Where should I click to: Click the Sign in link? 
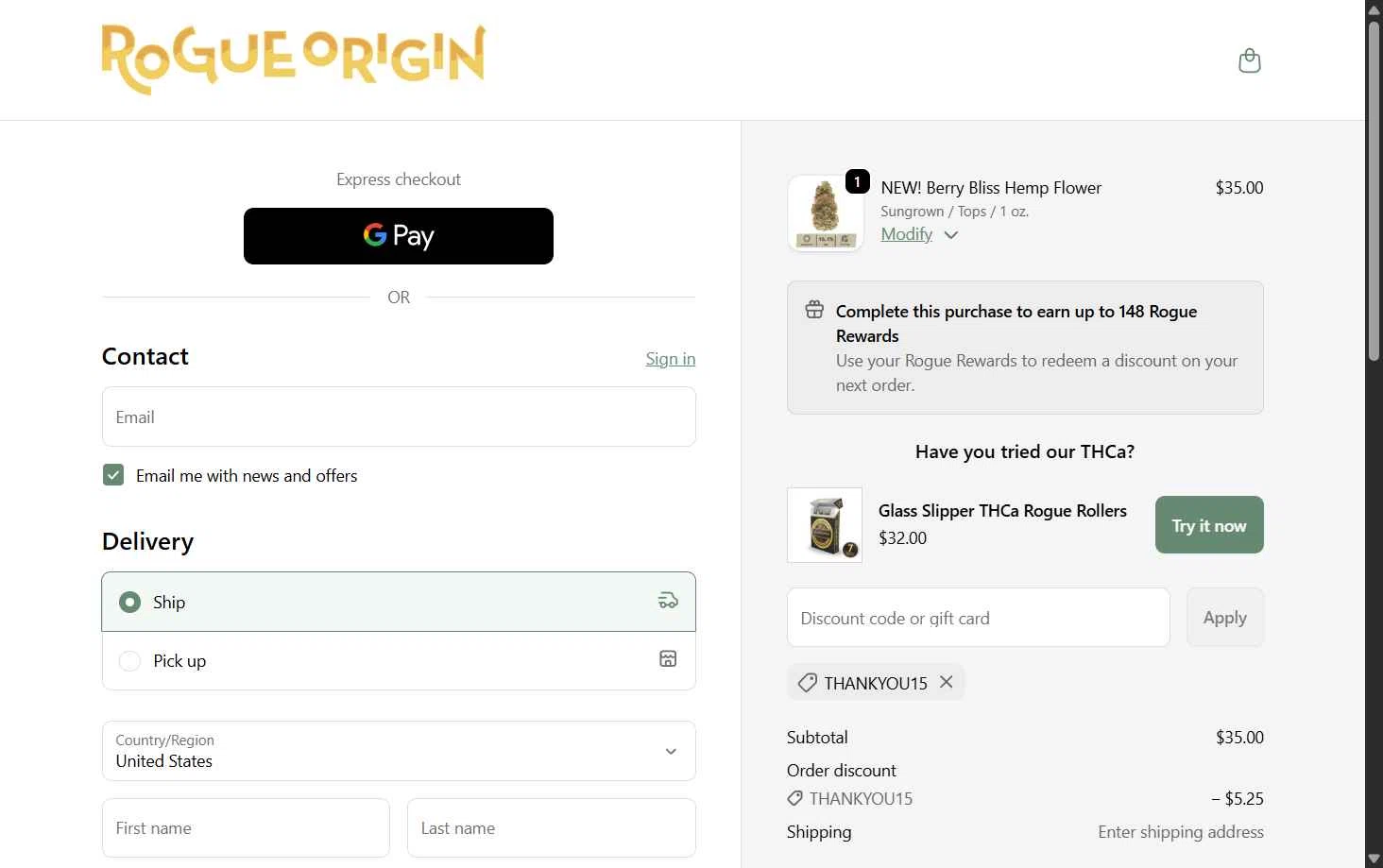click(670, 359)
